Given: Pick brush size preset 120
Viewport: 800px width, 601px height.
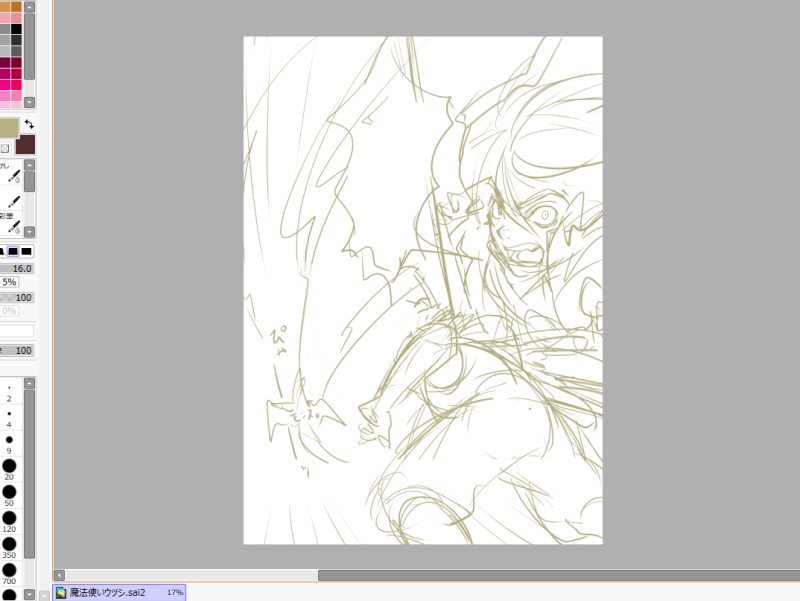Looking at the screenshot, I should pos(9,521).
